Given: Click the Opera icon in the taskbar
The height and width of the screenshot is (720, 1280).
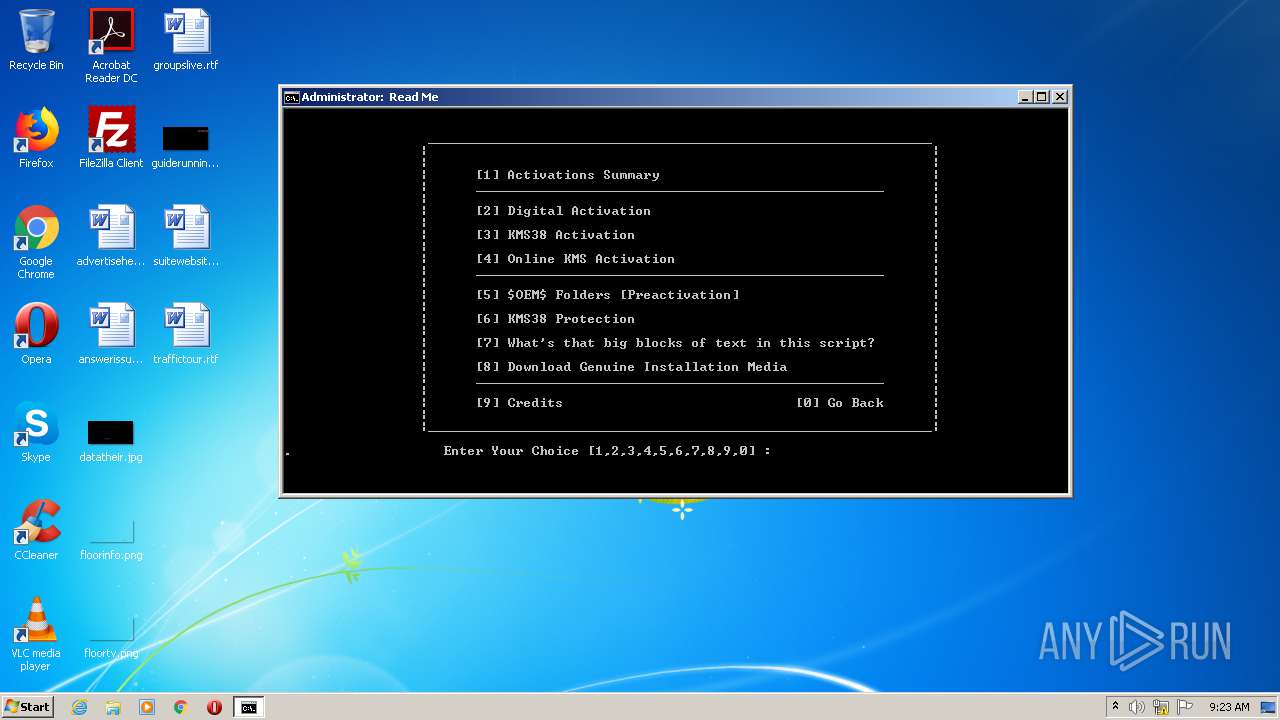Looking at the screenshot, I should click(214, 707).
